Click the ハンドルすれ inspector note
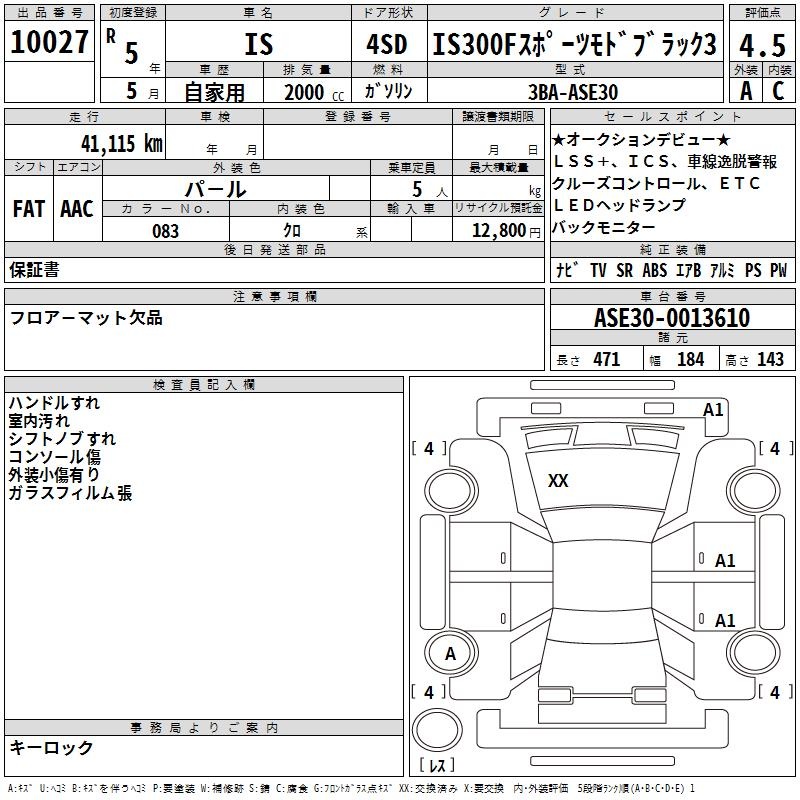This screenshot has width=800, height=800. coord(54,403)
